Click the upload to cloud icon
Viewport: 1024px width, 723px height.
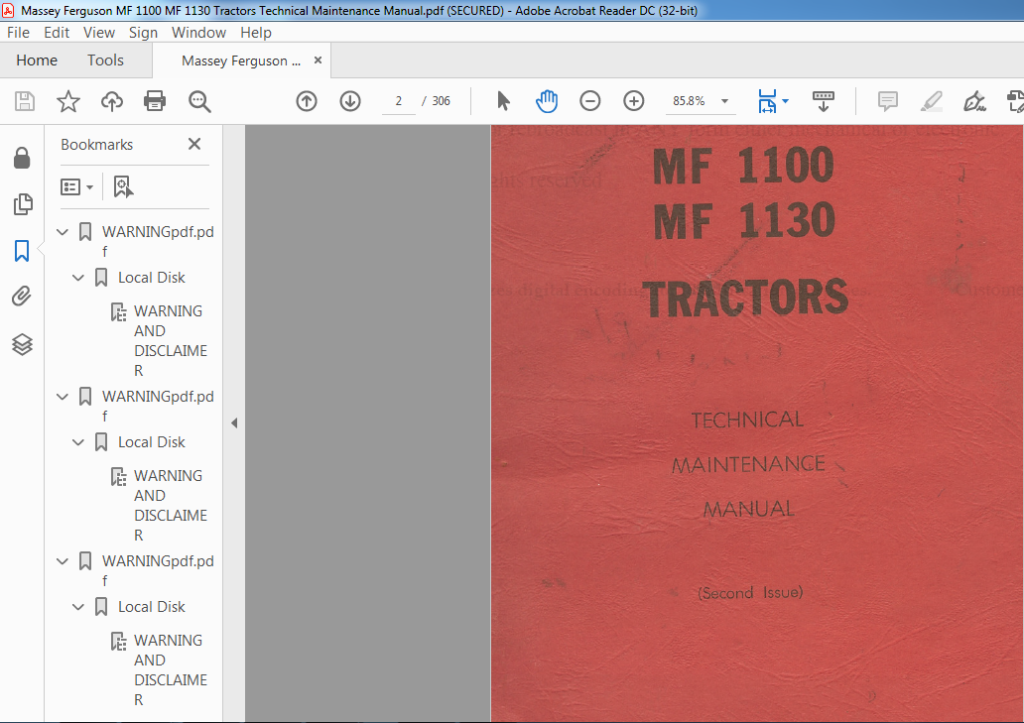[x=112, y=101]
